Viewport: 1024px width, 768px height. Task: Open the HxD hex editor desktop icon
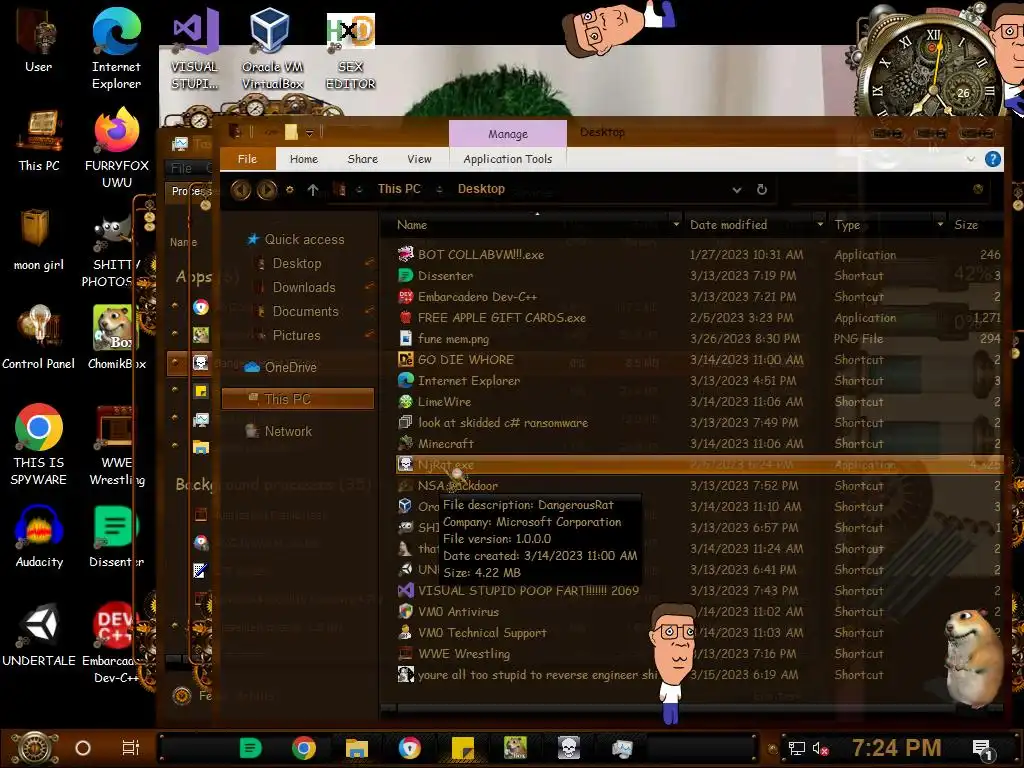click(x=350, y=51)
